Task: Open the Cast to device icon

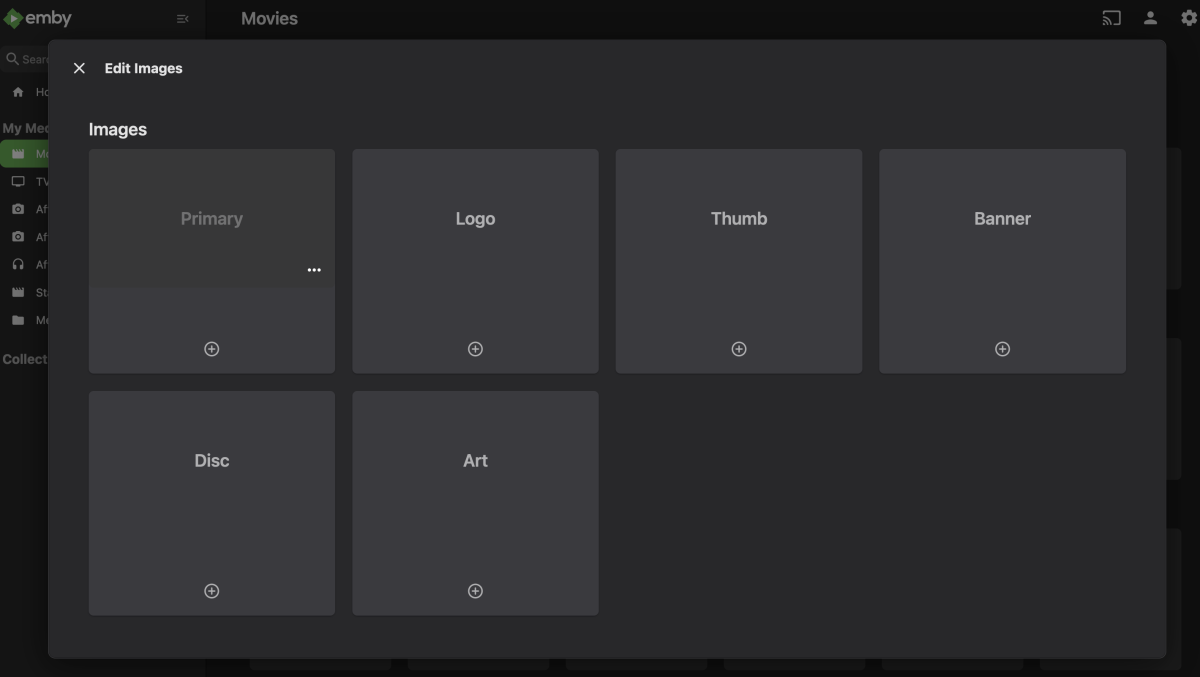Action: click(x=1110, y=17)
